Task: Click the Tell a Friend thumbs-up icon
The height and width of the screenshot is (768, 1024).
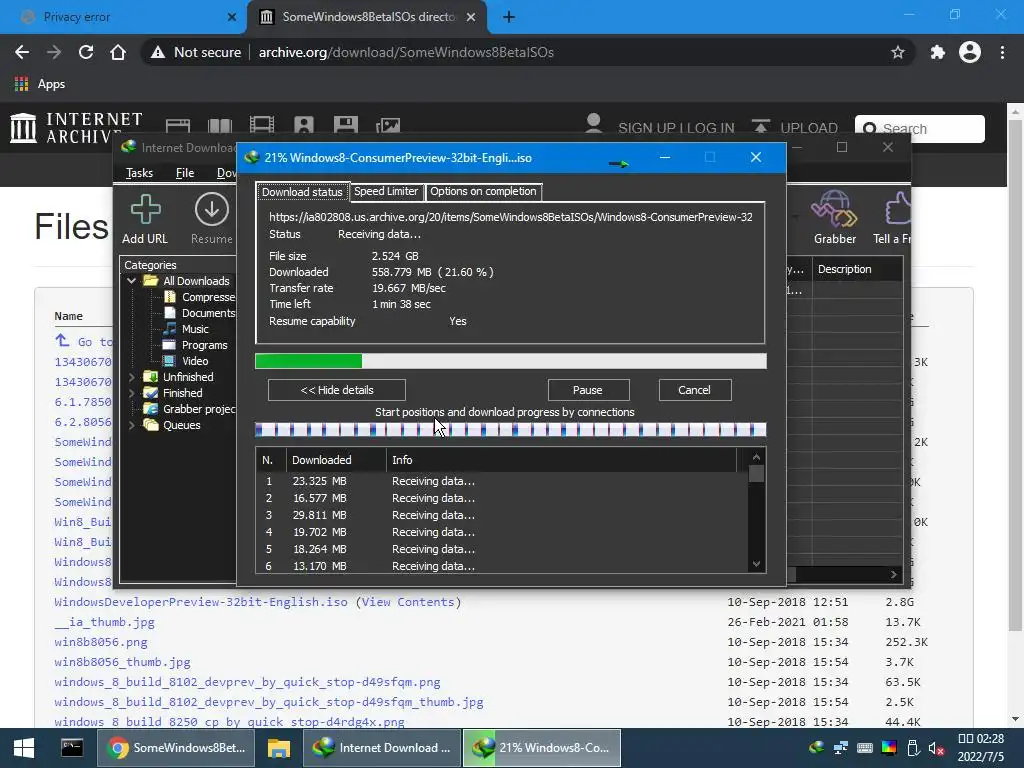Action: [898, 209]
